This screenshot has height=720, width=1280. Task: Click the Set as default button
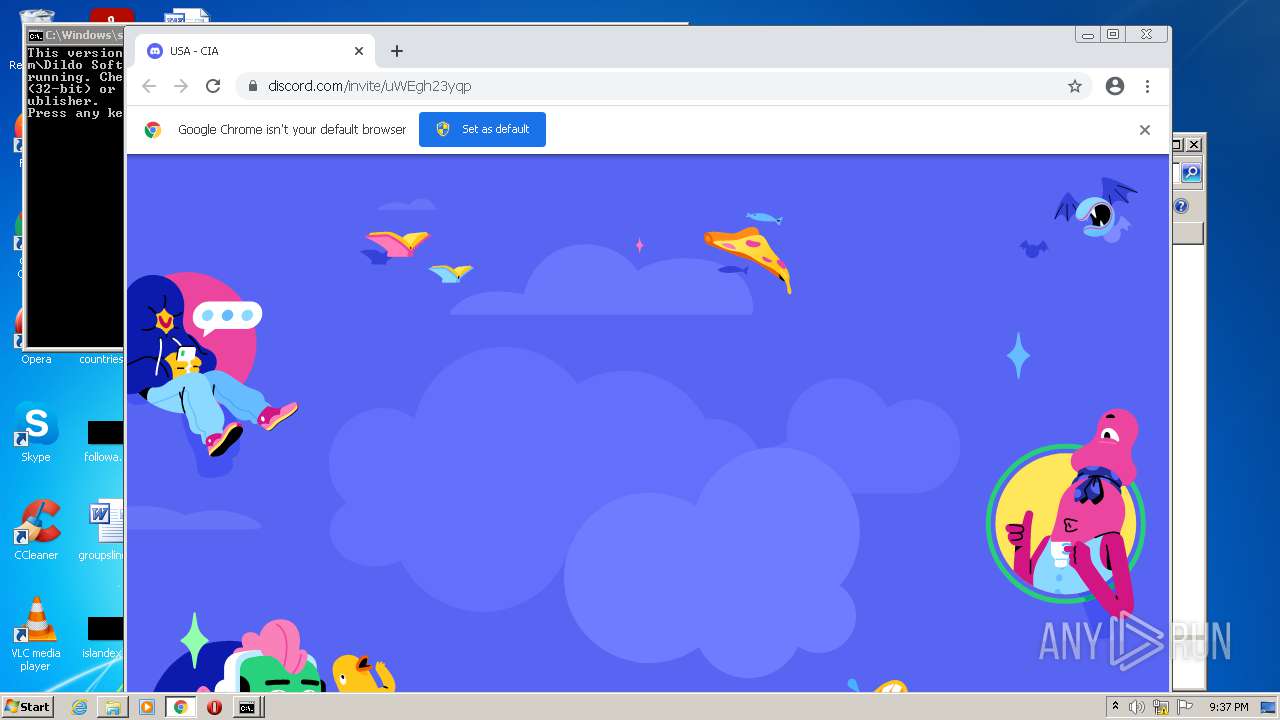(x=482, y=129)
